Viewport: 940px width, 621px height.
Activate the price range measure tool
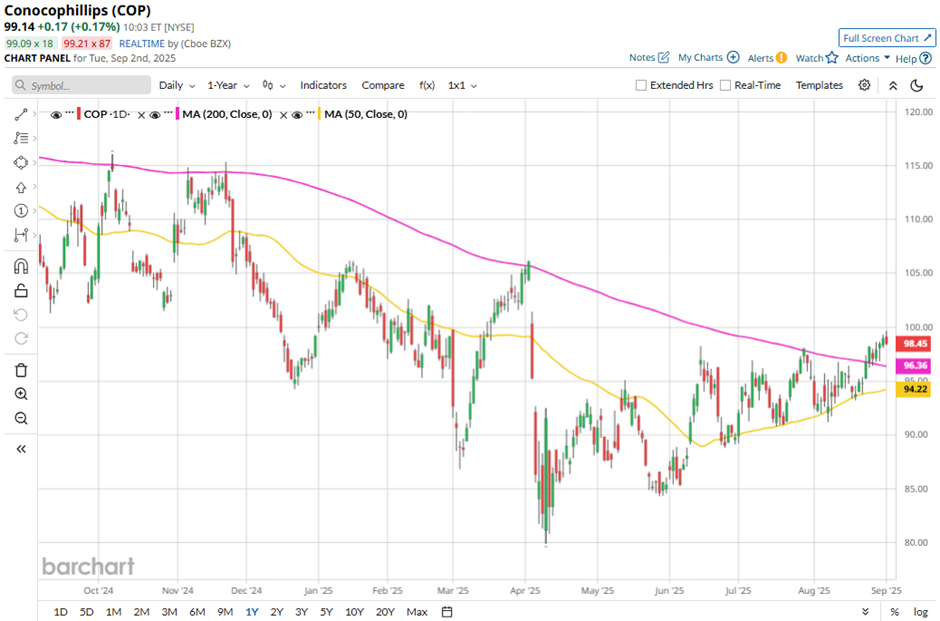[x=21, y=235]
